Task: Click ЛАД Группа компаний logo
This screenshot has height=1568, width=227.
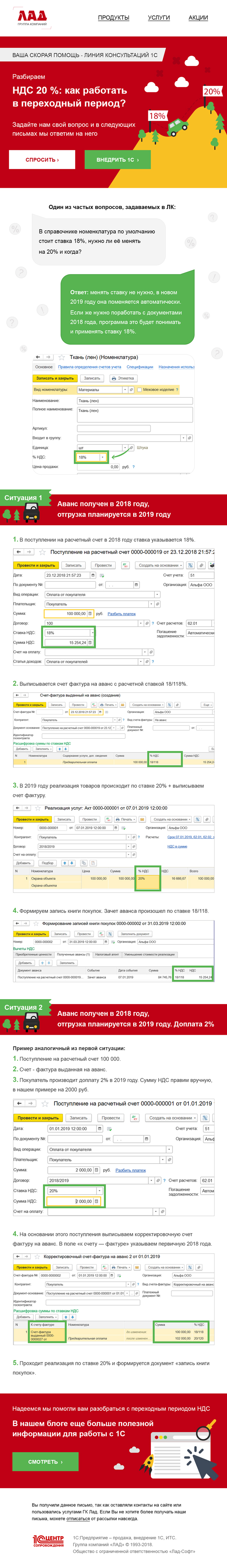Action: [x=32, y=18]
